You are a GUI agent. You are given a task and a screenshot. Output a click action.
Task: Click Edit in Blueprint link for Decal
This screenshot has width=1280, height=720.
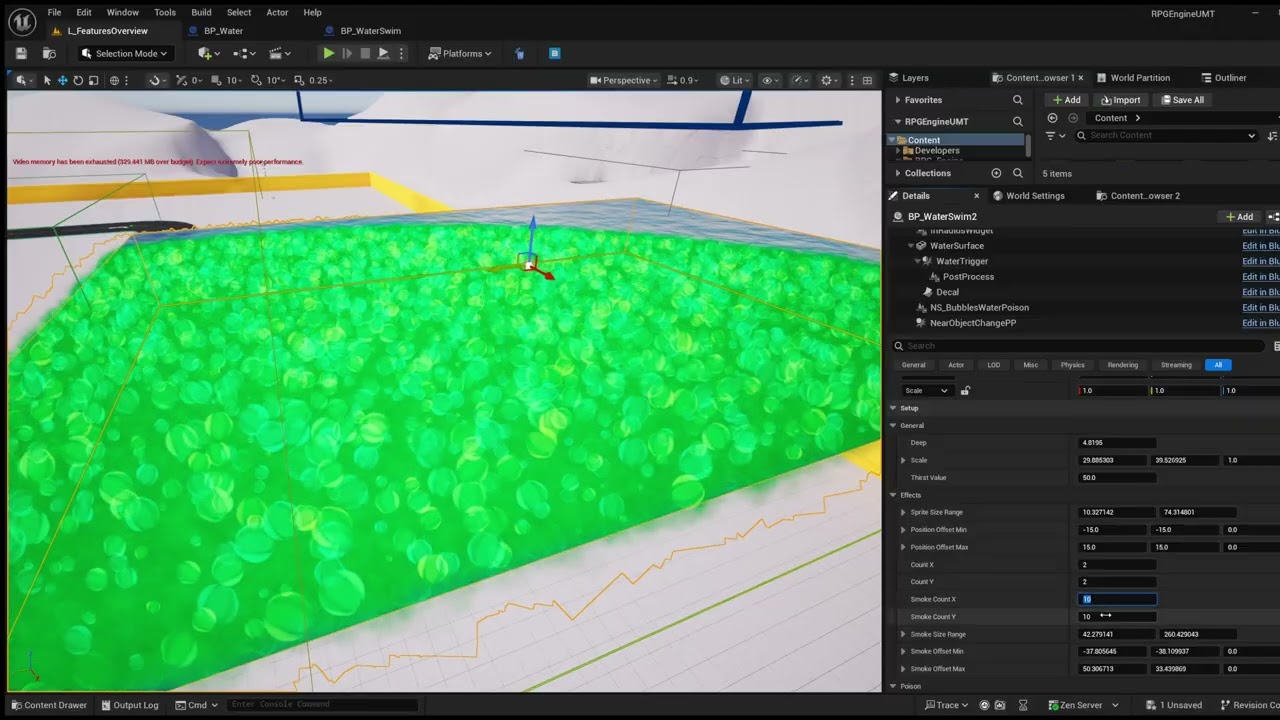coord(1260,292)
